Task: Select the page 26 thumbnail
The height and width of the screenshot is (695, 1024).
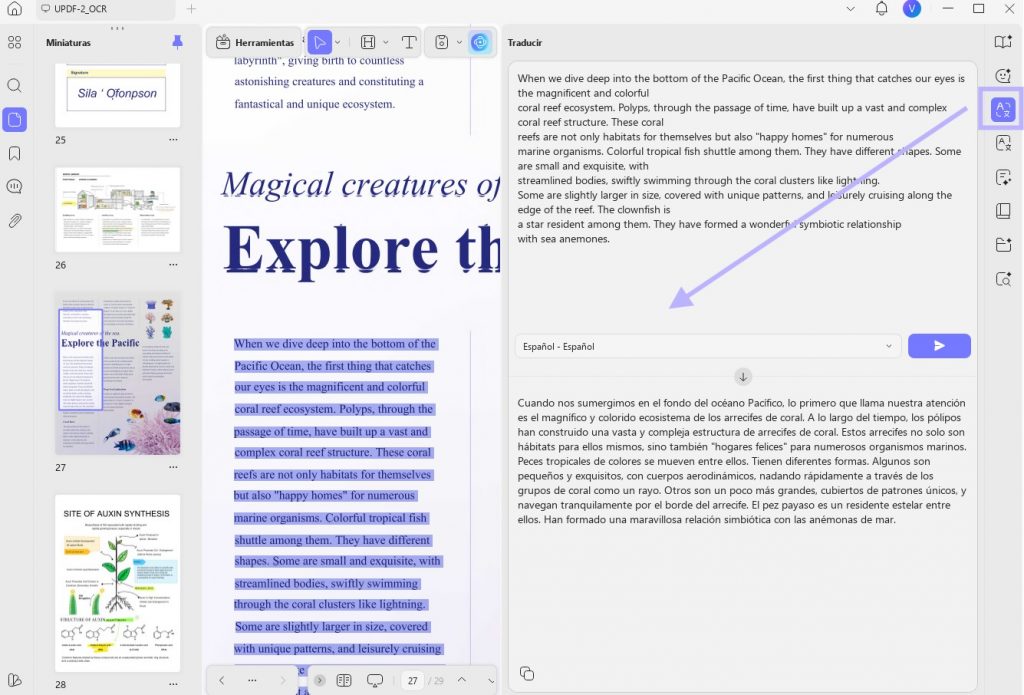Action: 118,210
